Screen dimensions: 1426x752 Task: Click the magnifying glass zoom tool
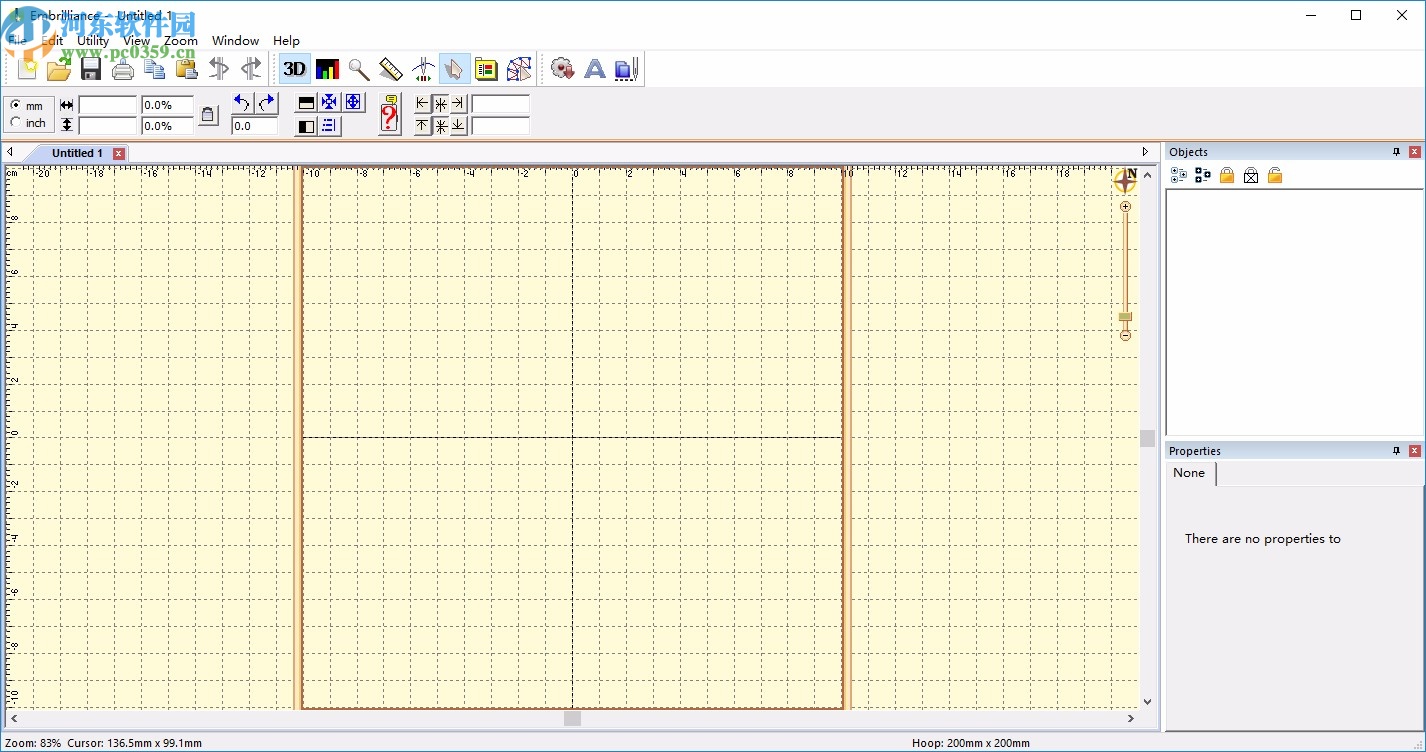coord(359,69)
